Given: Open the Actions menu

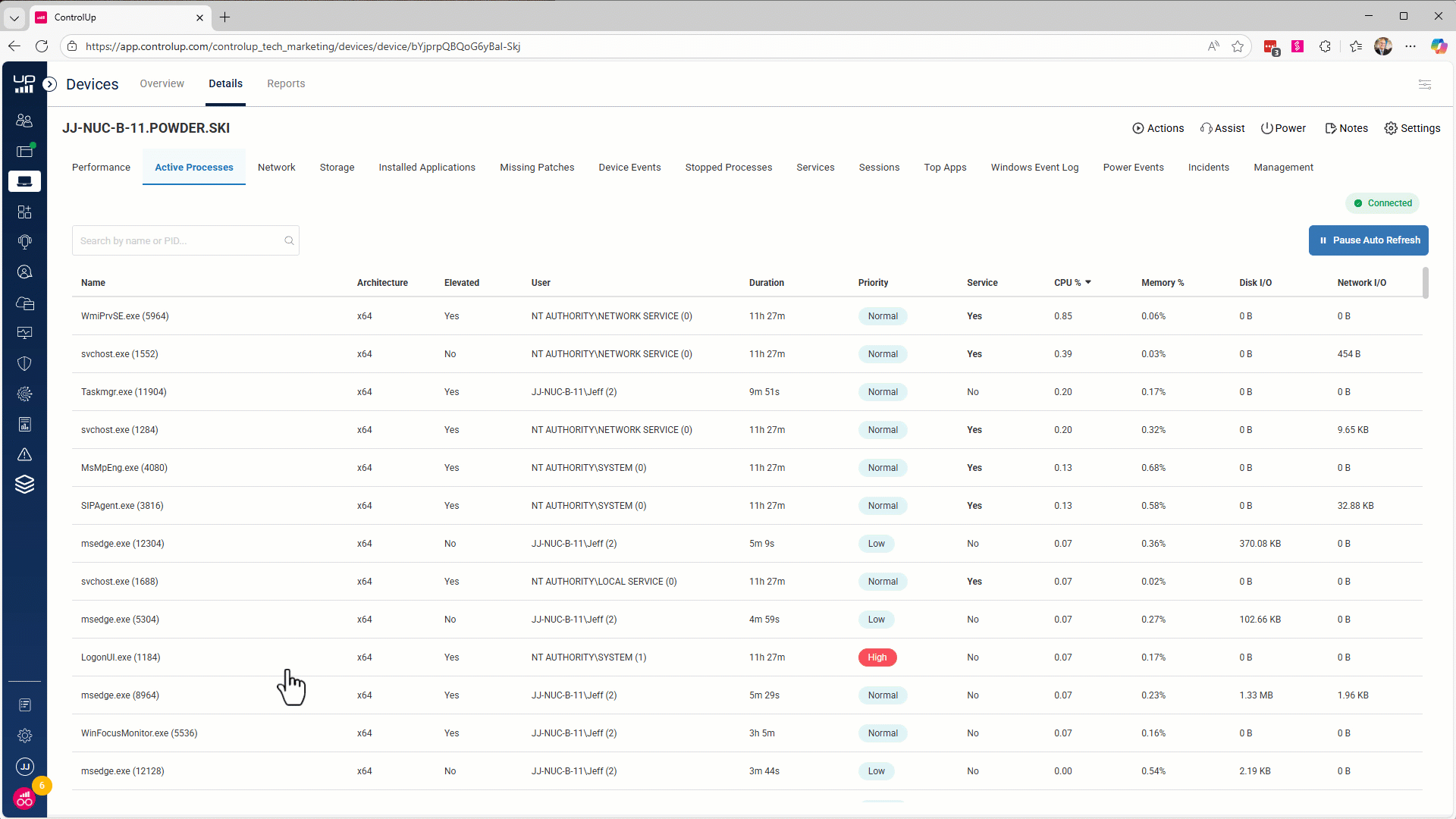Looking at the screenshot, I should [x=1158, y=128].
